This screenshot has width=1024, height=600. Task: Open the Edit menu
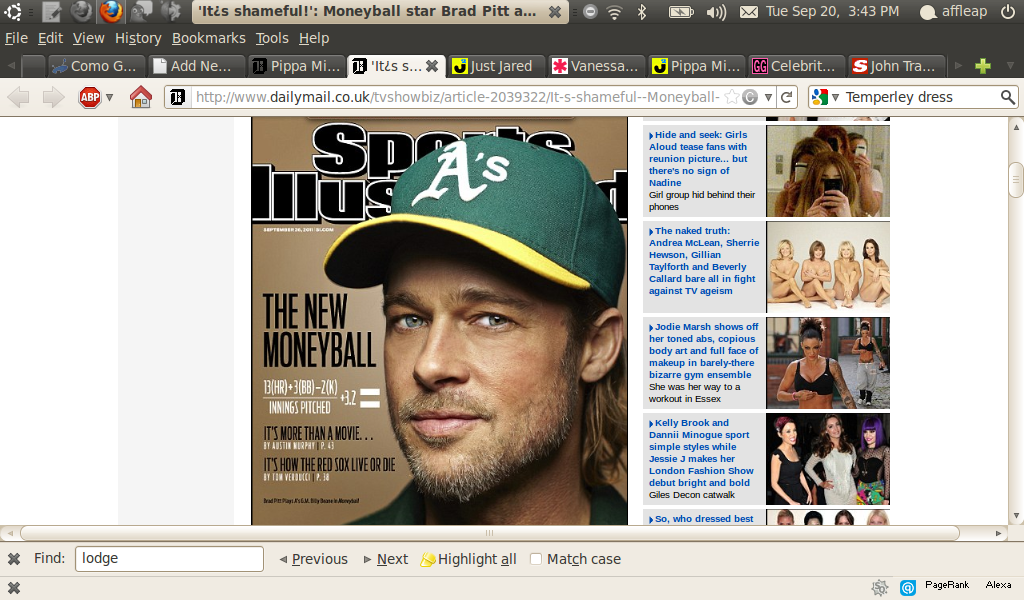50,39
